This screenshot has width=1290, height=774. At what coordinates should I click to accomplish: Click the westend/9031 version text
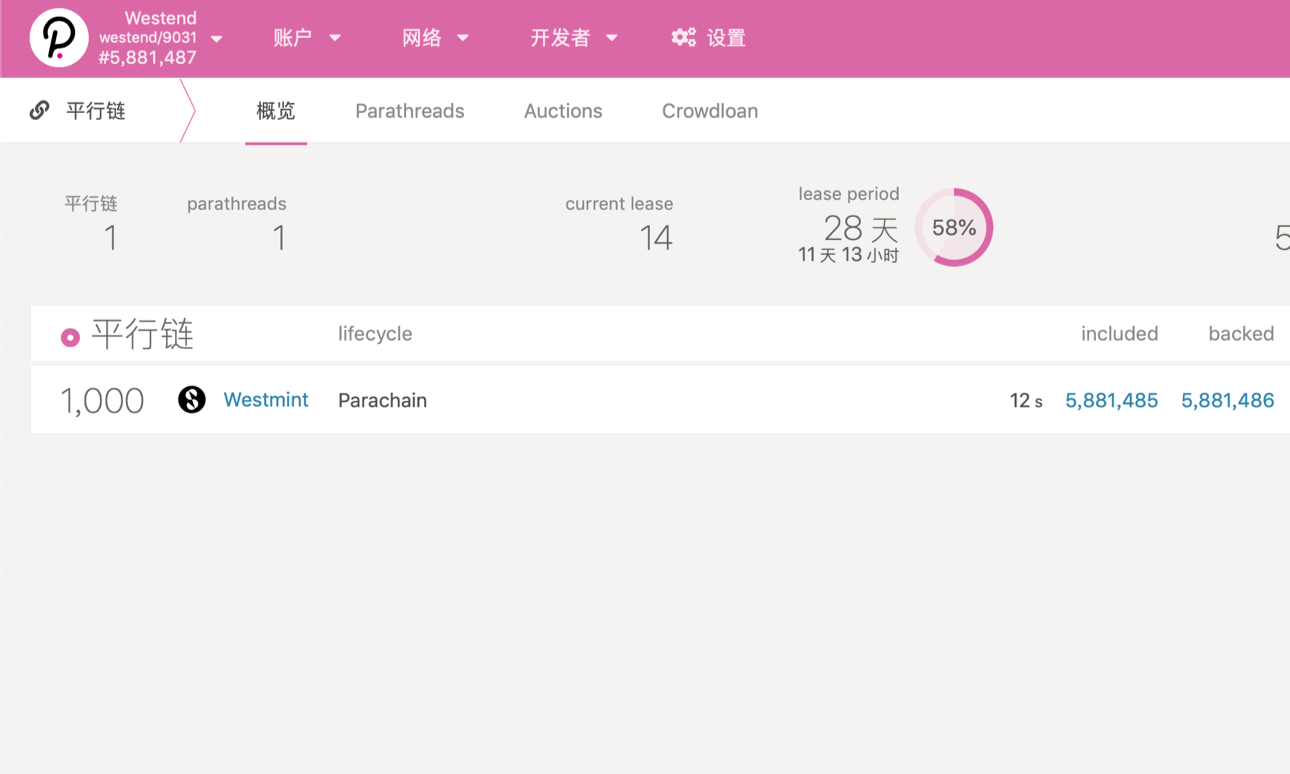[x=148, y=38]
